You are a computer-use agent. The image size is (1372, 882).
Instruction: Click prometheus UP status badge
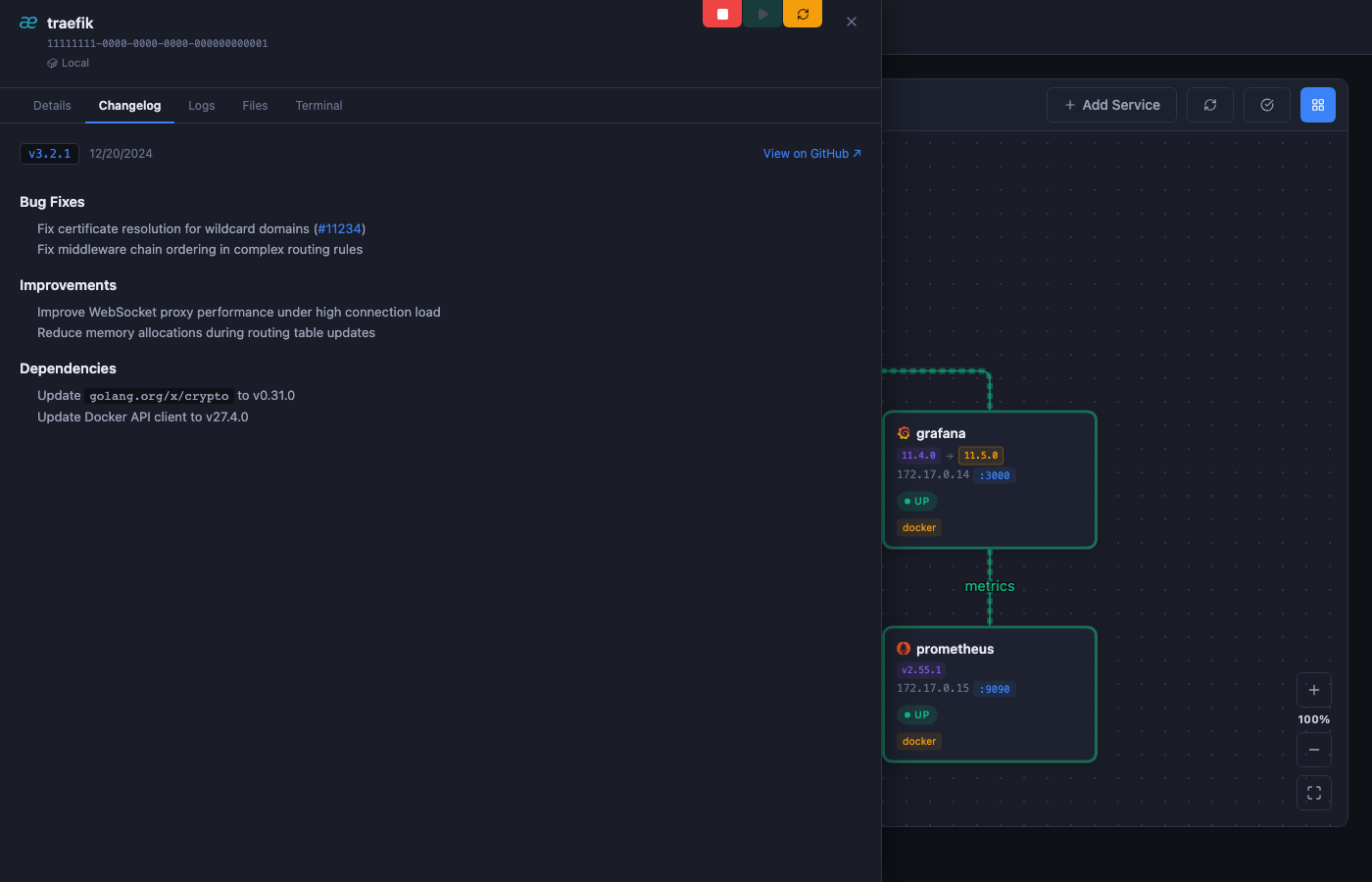917,714
